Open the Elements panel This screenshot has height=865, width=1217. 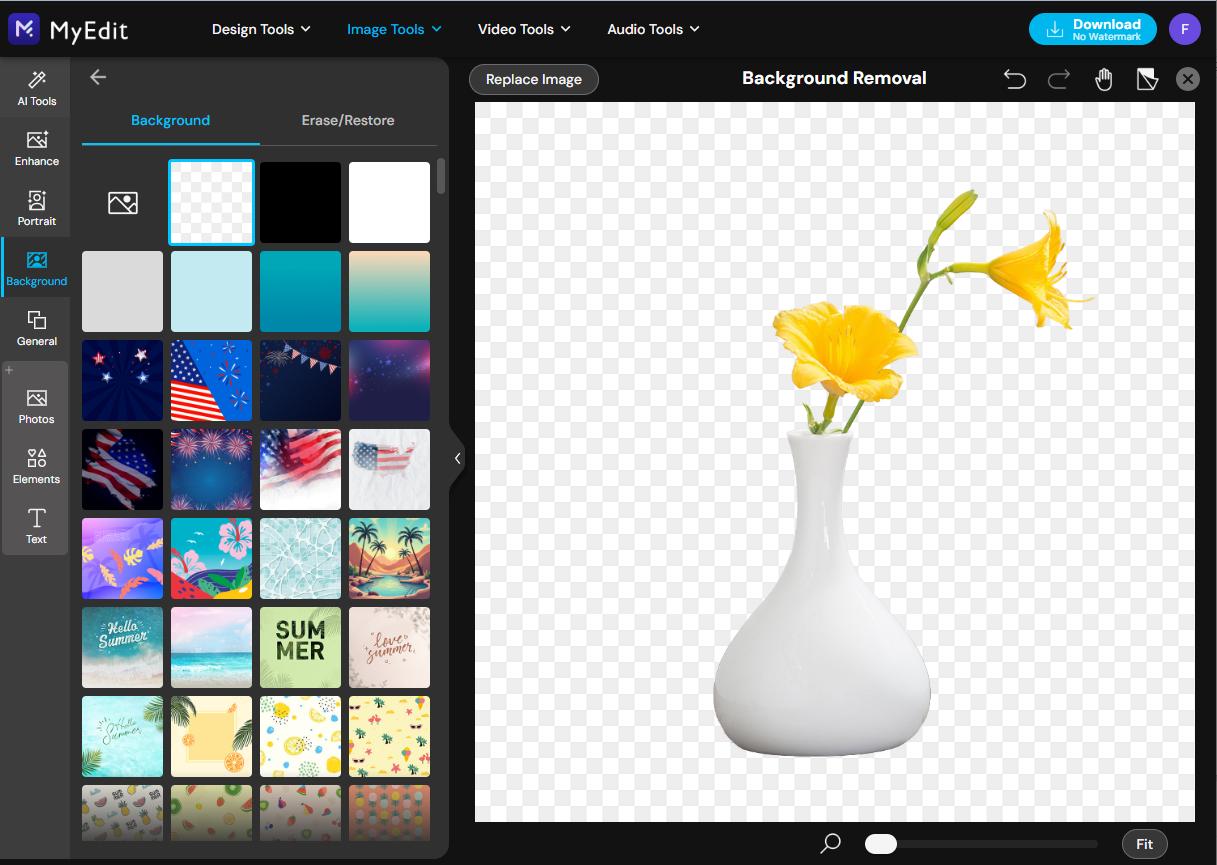35,465
